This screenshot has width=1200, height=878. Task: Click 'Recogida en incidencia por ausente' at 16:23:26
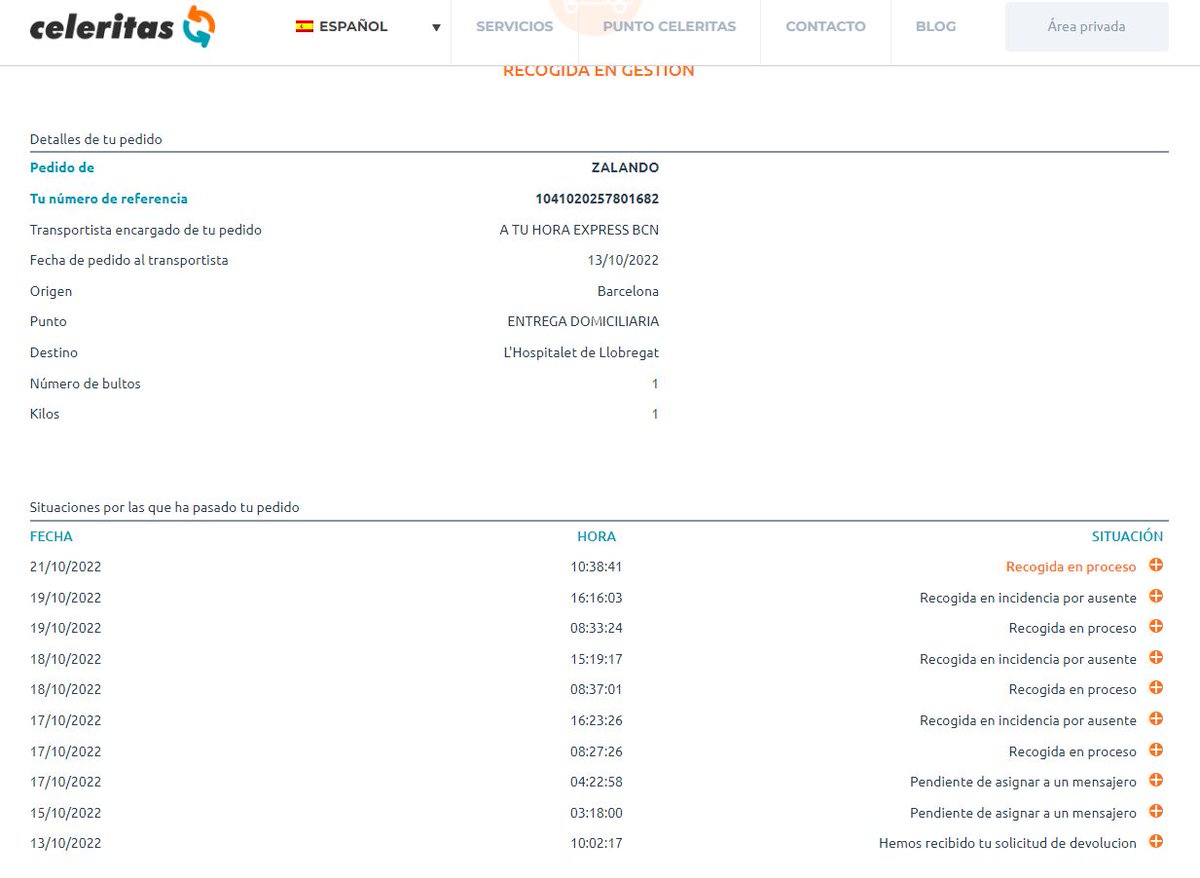1028,720
